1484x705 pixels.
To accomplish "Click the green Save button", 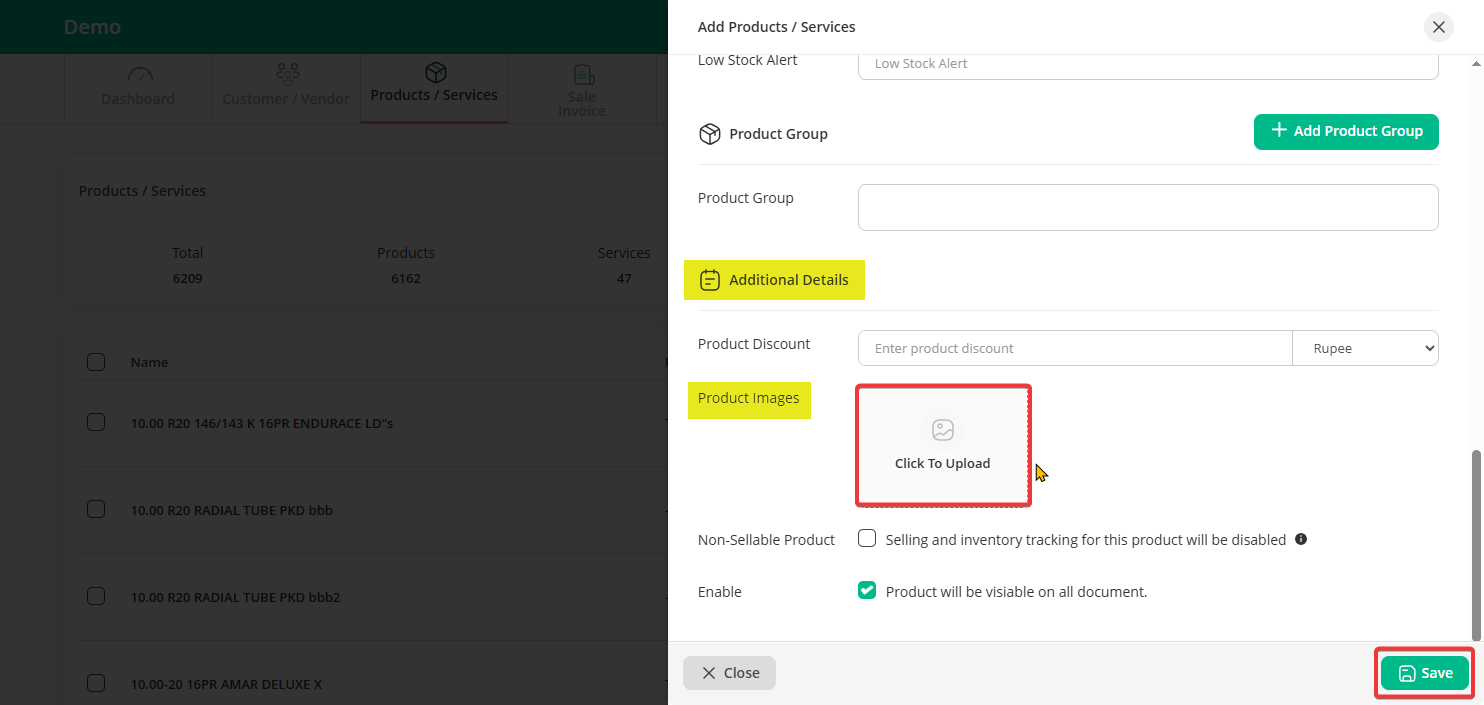I will (1424, 673).
